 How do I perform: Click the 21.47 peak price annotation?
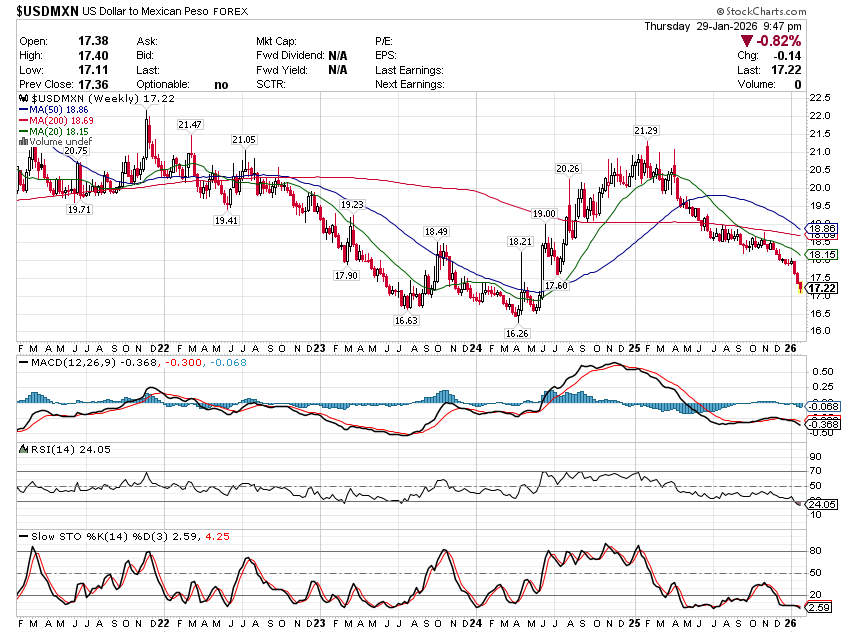click(x=190, y=124)
